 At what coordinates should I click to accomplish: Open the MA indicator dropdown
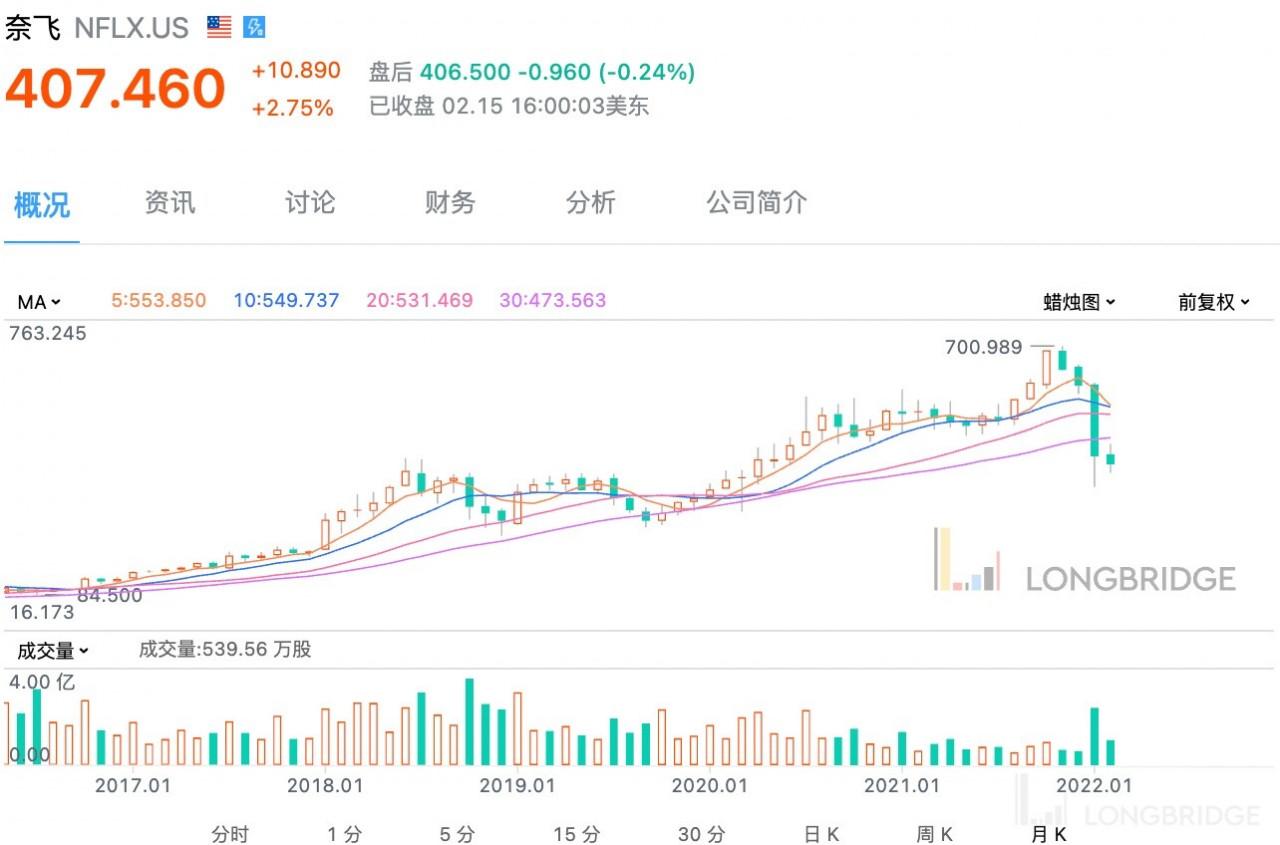click(x=39, y=301)
